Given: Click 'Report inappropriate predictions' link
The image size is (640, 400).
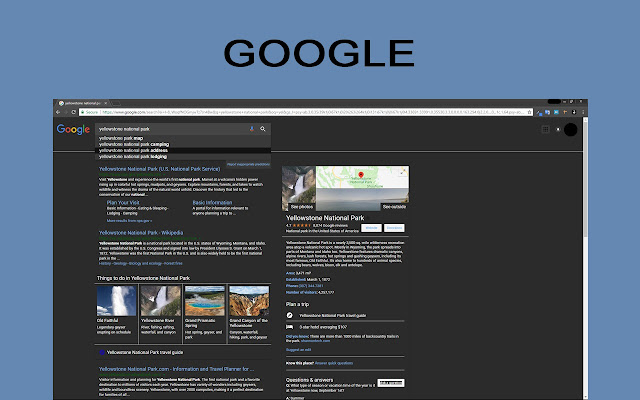Looking at the screenshot, I should (x=248, y=164).
